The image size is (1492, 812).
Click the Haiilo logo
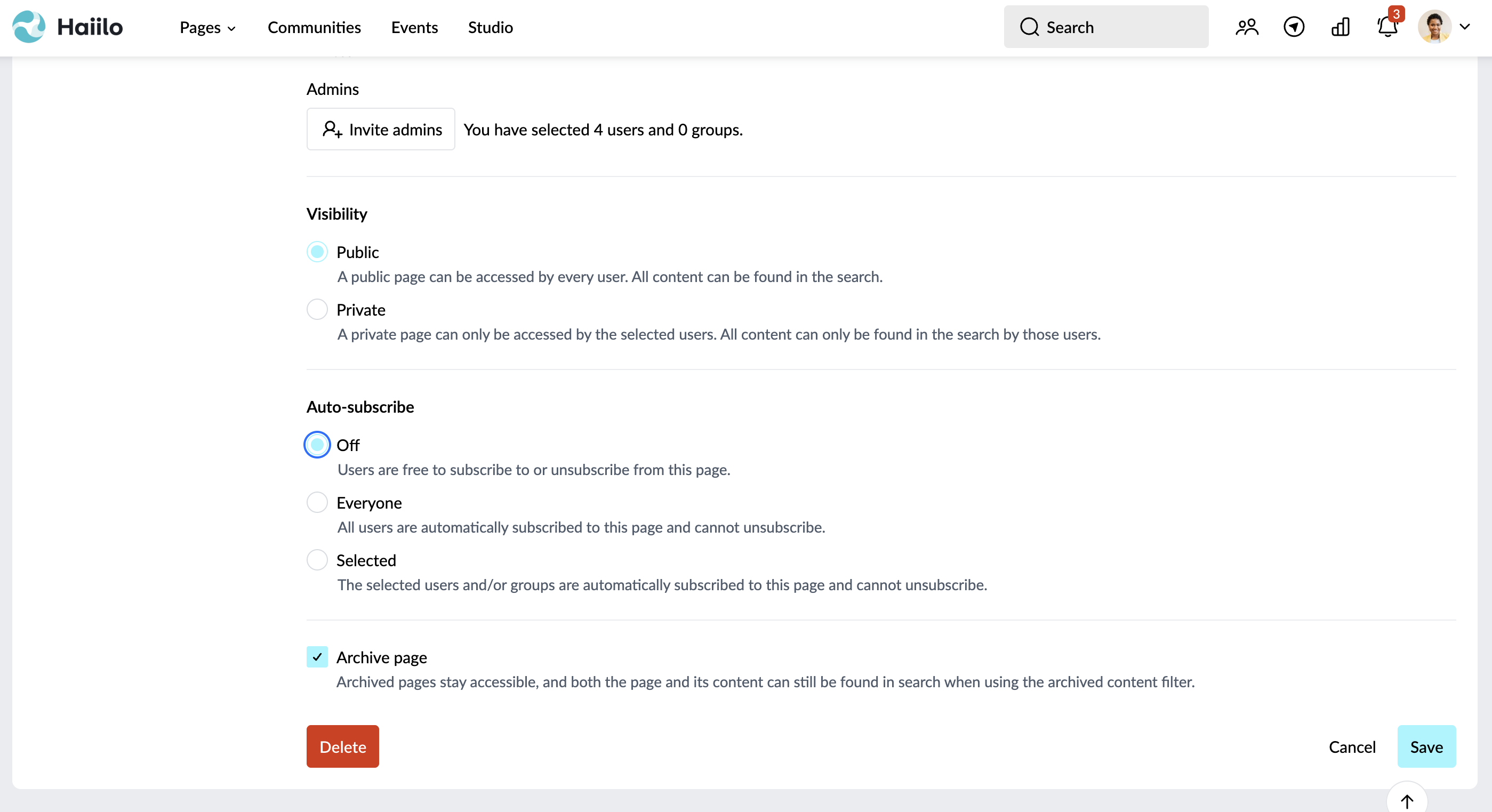67,27
